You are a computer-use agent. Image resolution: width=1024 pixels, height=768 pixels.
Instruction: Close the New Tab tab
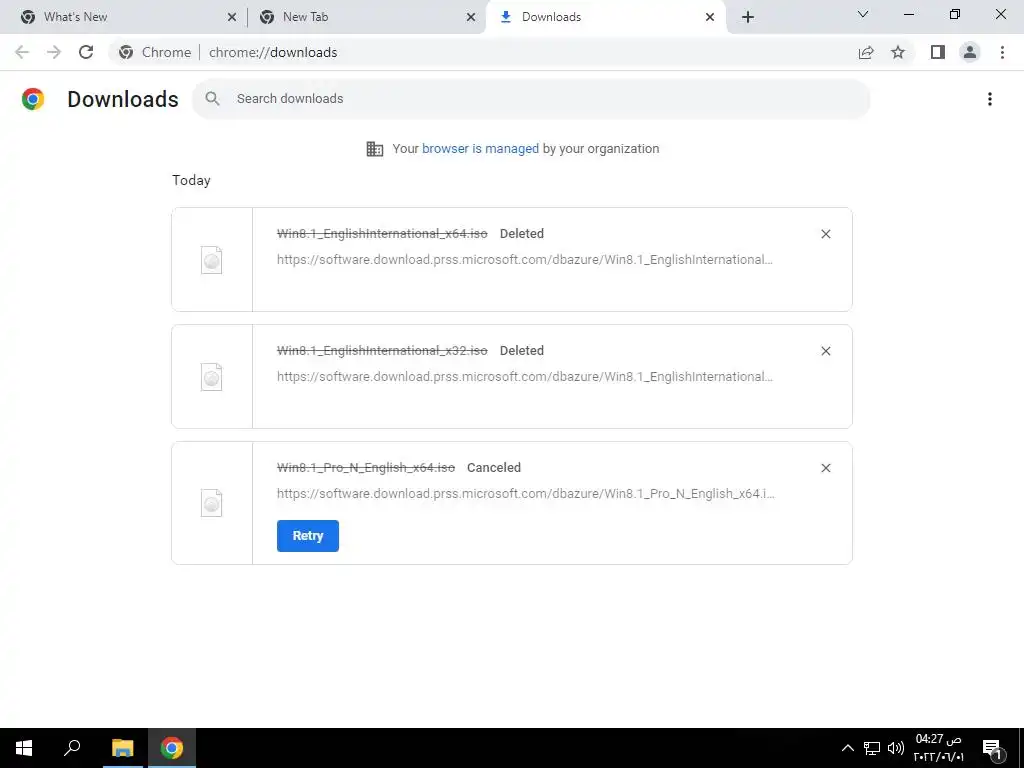pyautogui.click(x=471, y=17)
